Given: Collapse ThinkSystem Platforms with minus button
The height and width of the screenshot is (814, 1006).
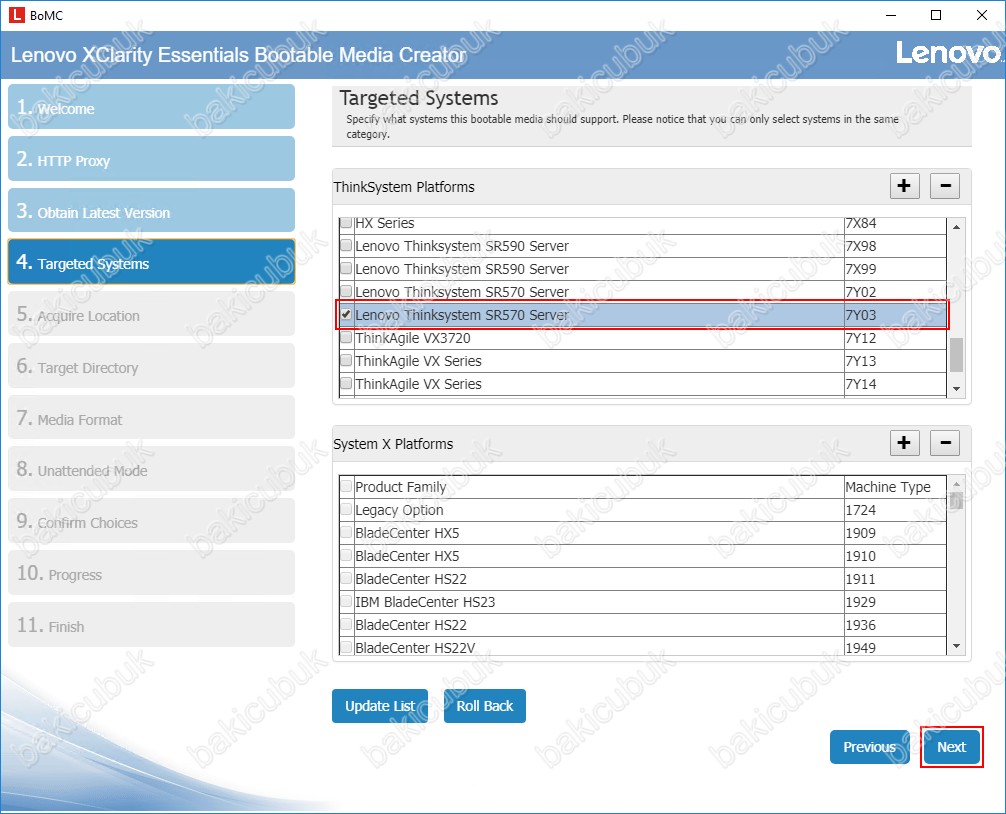Looking at the screenshot, I should (x=945, y=186).
